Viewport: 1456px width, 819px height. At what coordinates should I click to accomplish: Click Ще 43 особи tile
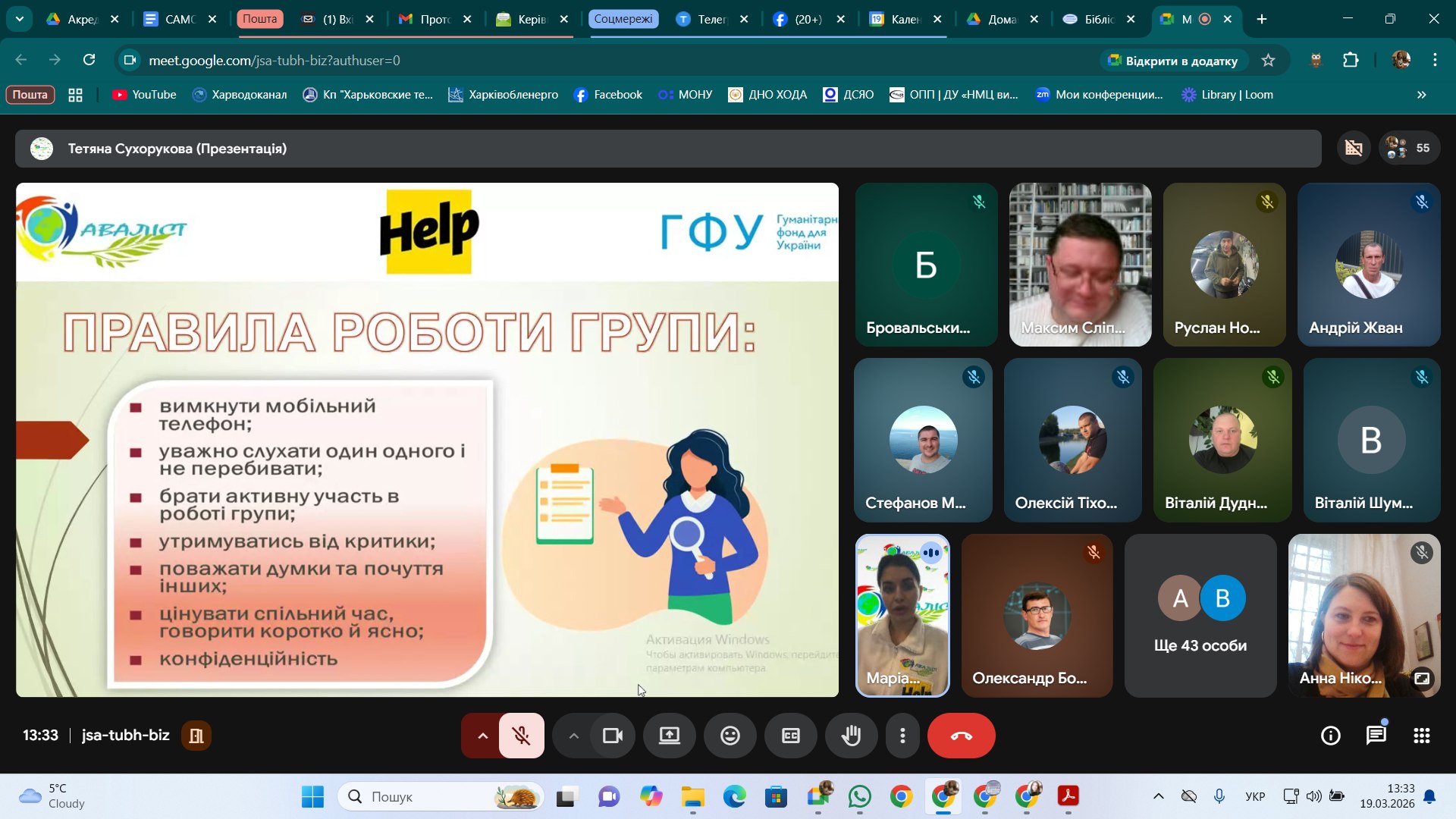pos(1200,616)
